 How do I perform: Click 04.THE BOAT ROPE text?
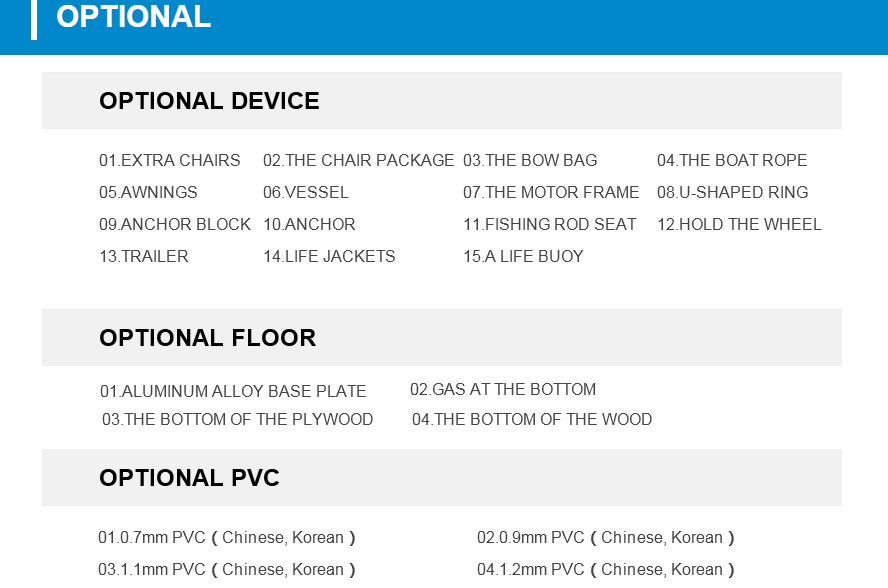[x=732, y=160]
